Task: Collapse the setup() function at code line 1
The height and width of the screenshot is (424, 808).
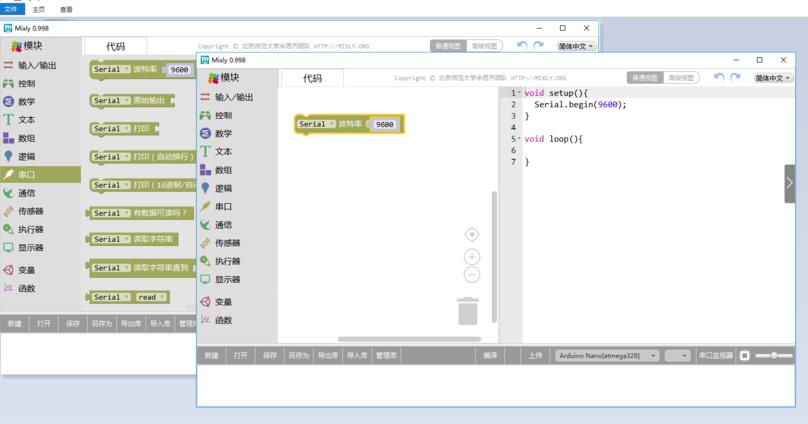Action: coord(519,93)
